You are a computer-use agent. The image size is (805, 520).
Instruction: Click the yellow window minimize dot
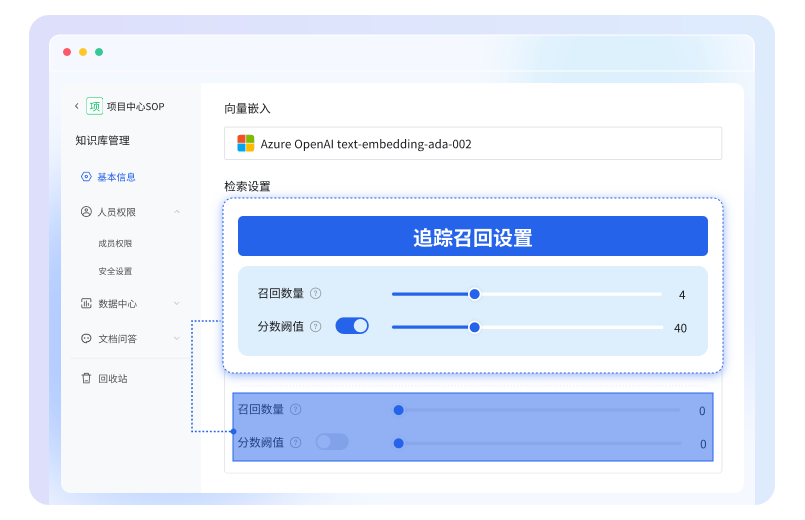[x=83, y=52]
